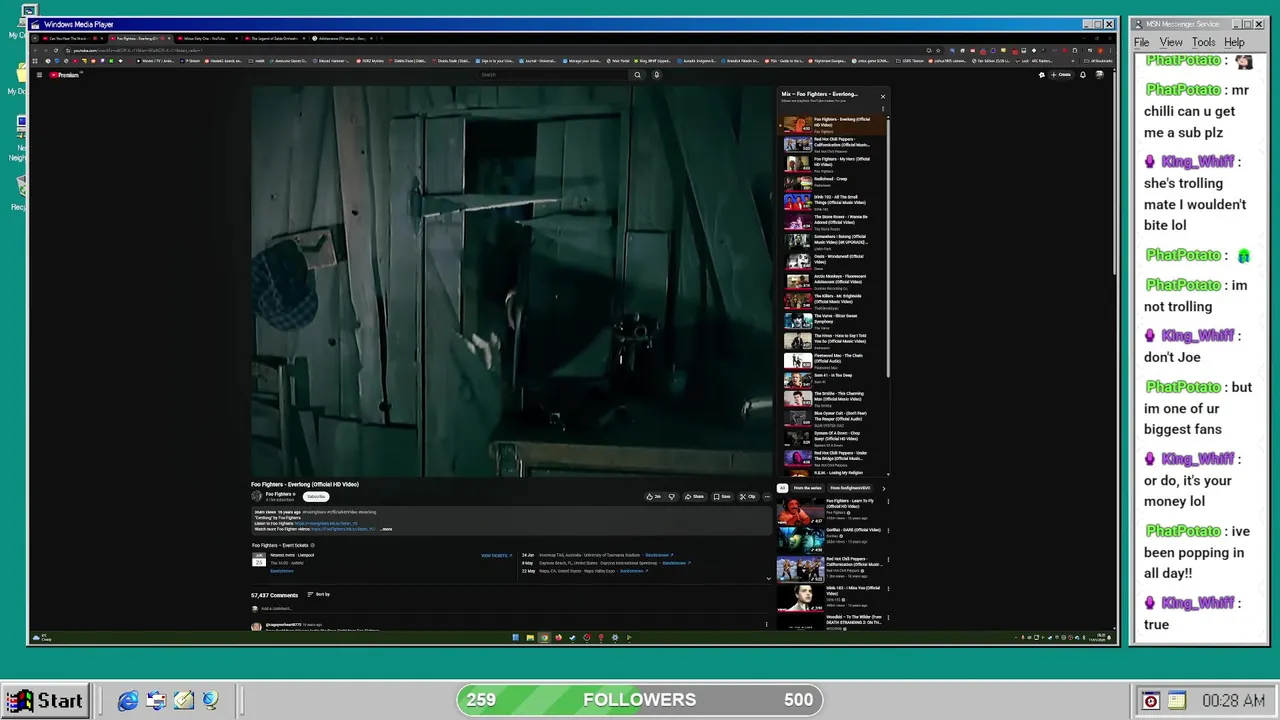Click the YouTube Create button
1280x720 pixels.
(1062, 75)
